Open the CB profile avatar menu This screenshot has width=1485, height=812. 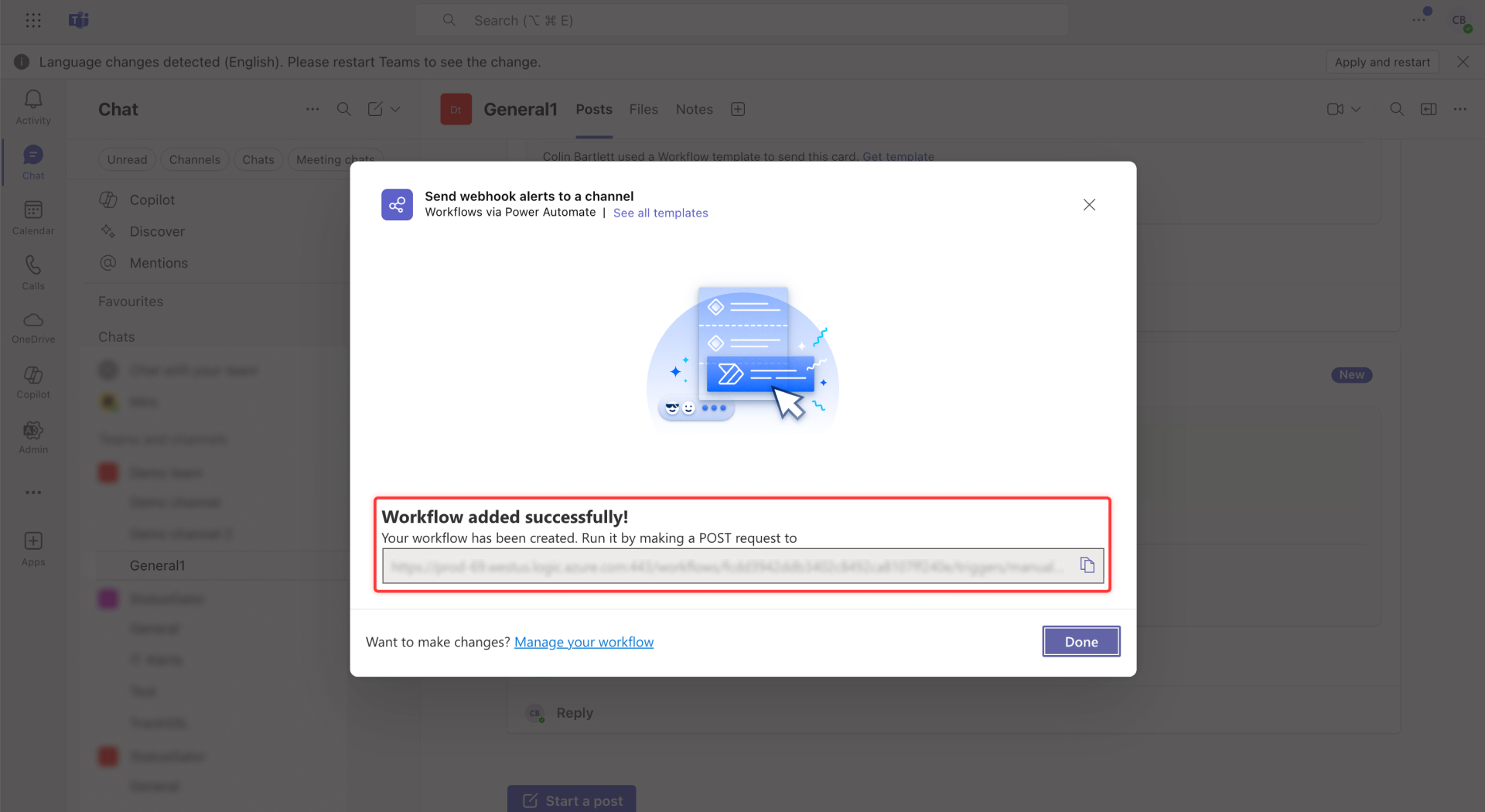[1459, 21]
